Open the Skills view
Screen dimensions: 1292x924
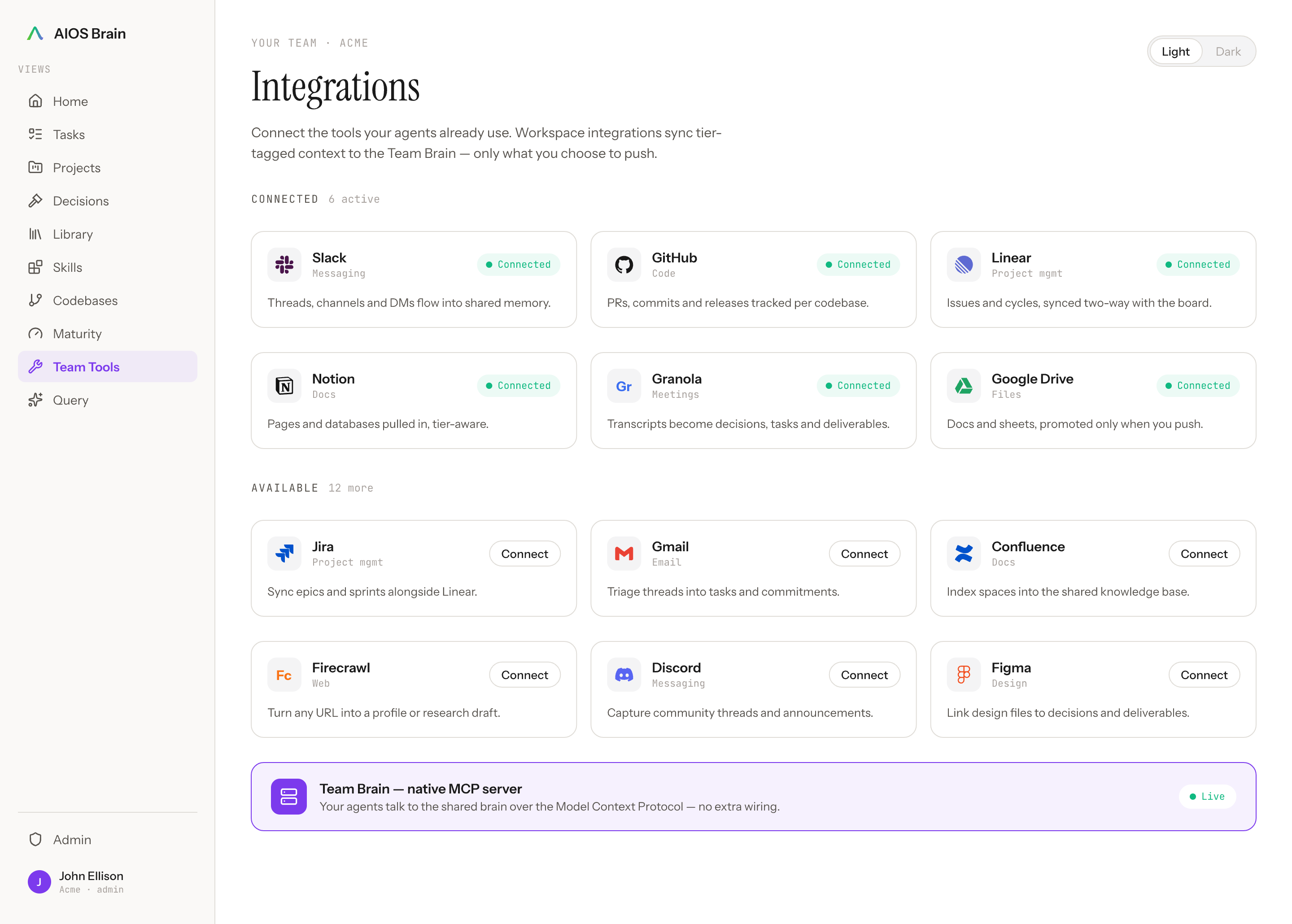tap(108, 267)
